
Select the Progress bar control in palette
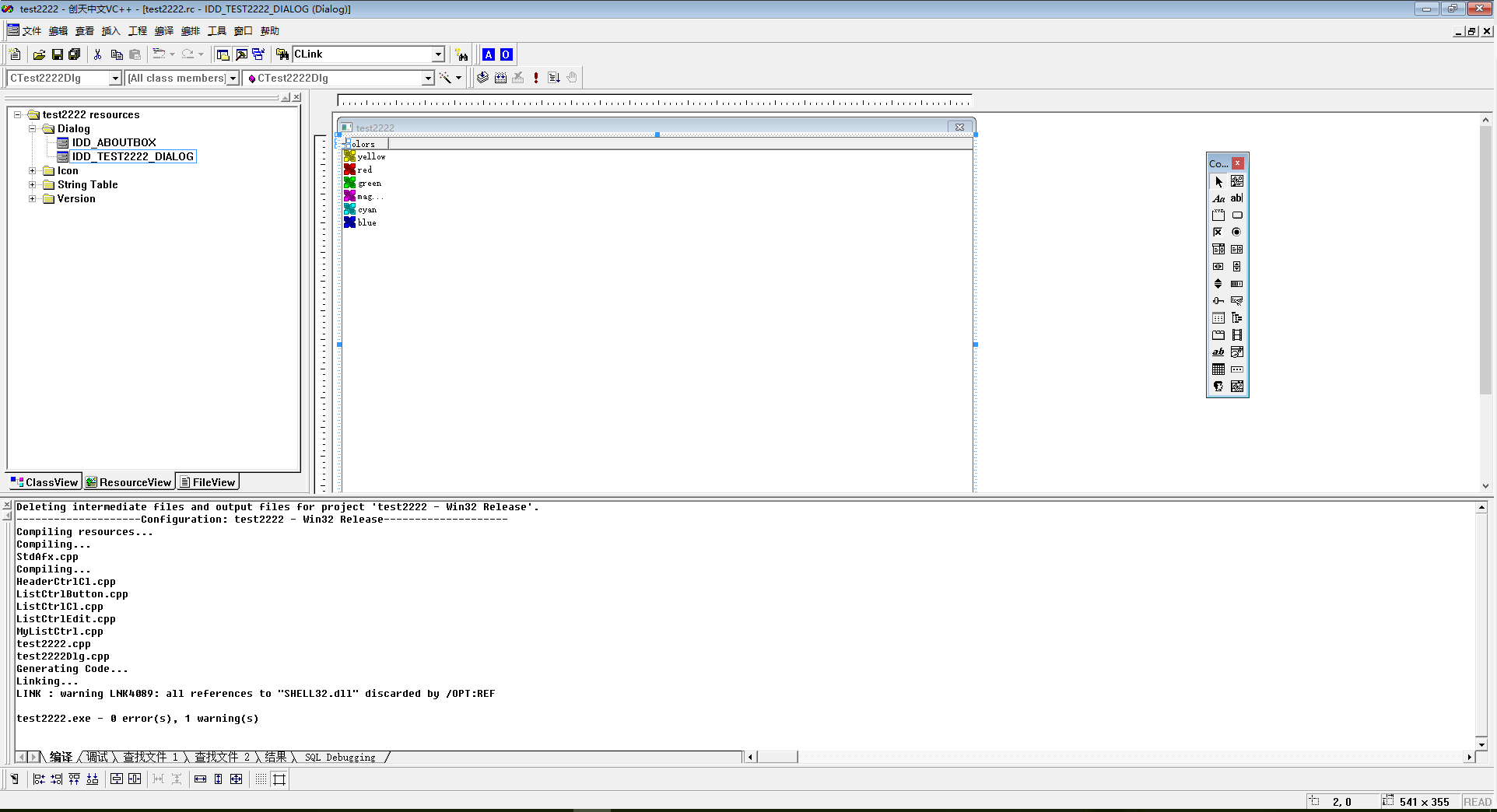pos(1237,284)
